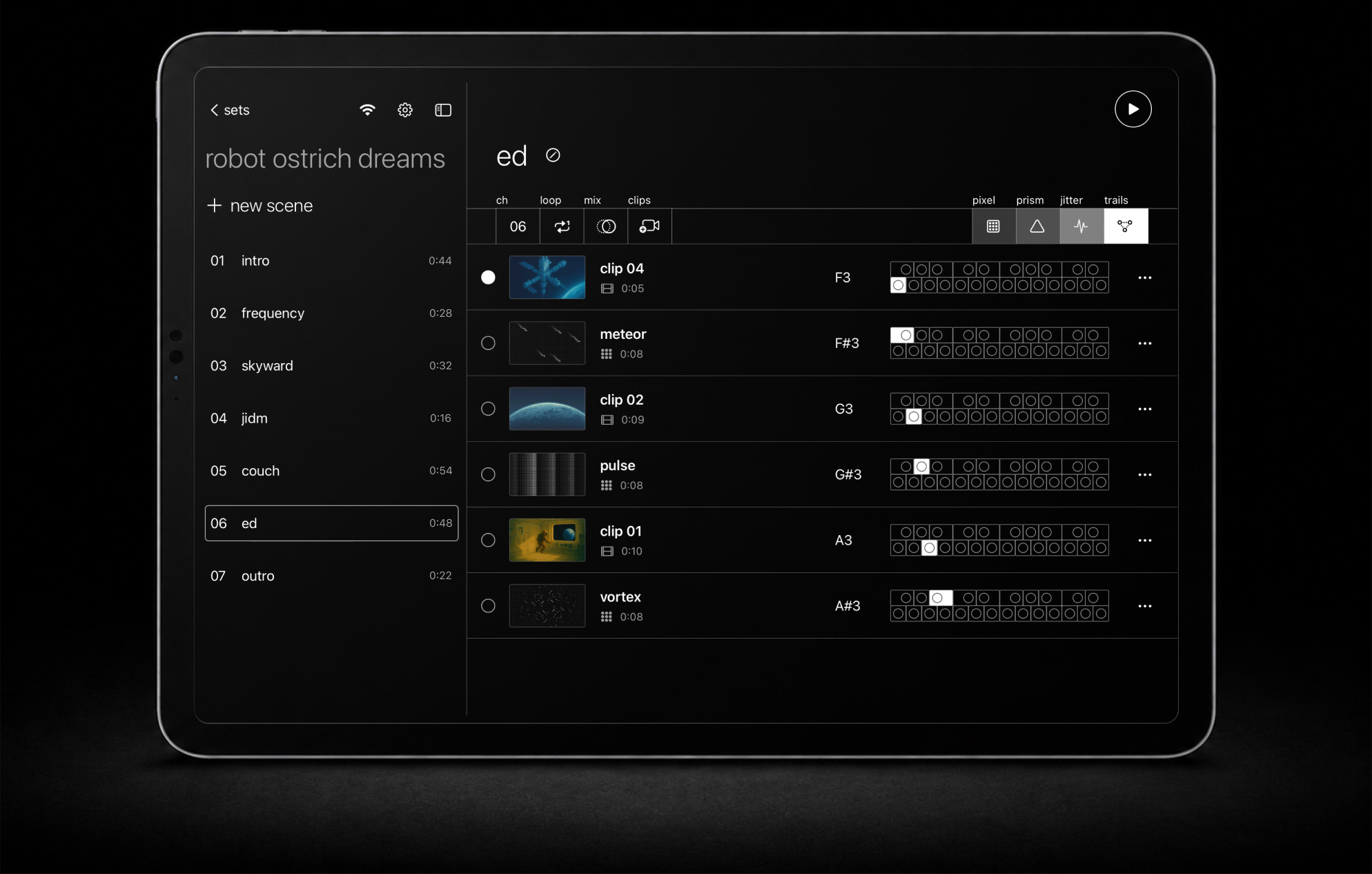The height and width of the screenshot is (874, 1372).
Task: Start playback with the play button
Action: click(x=1133, y=109)
